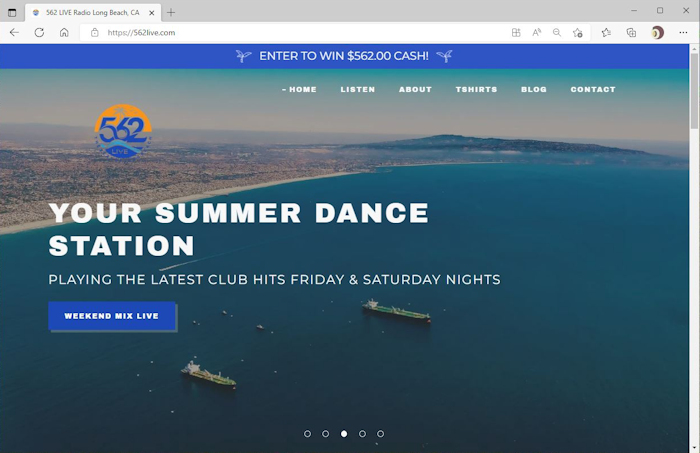The width and height of the screenshot is (700, 453).
Task: Select the second slide indicator dot
Action: pyautogui.click(x=325, y=434)
